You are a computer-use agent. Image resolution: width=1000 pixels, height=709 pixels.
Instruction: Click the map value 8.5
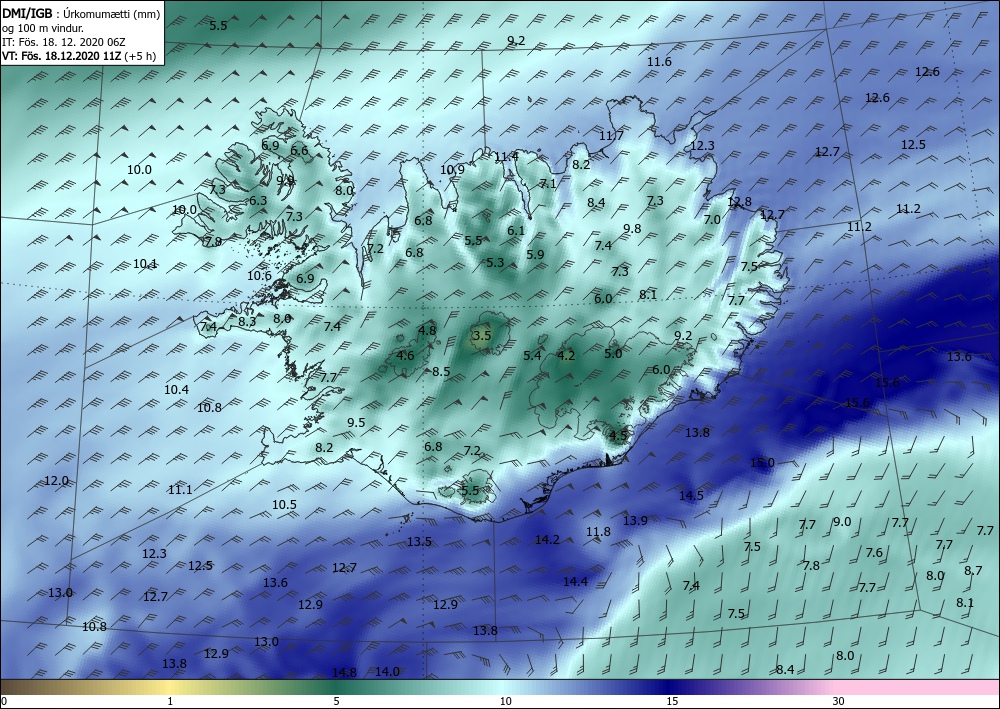(x=441, y=371)
